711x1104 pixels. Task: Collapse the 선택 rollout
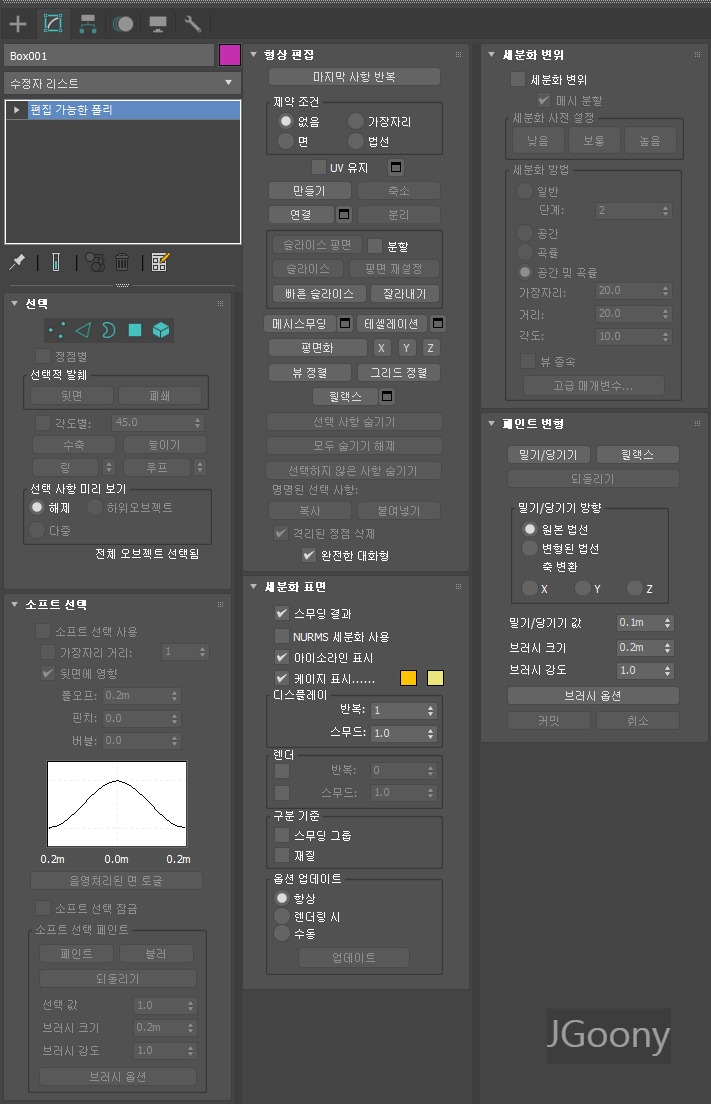14,303
